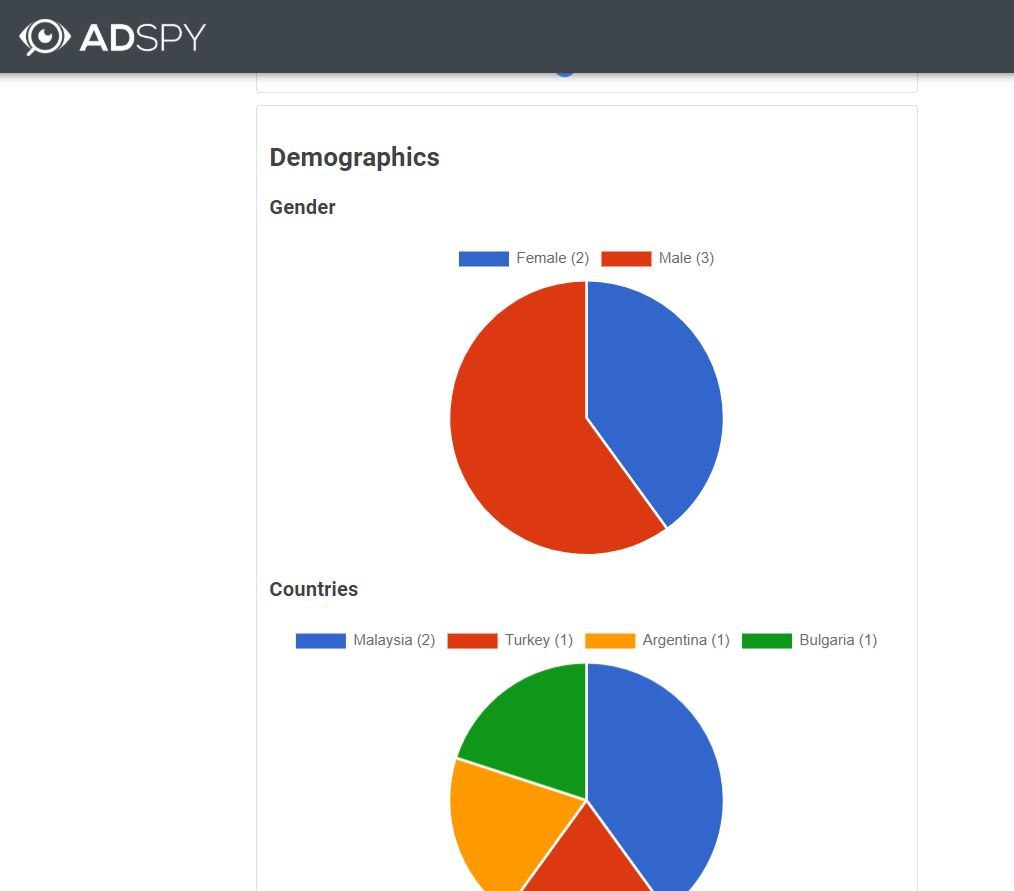
Task: Click the Gender subheading
Action: (302, 208)
